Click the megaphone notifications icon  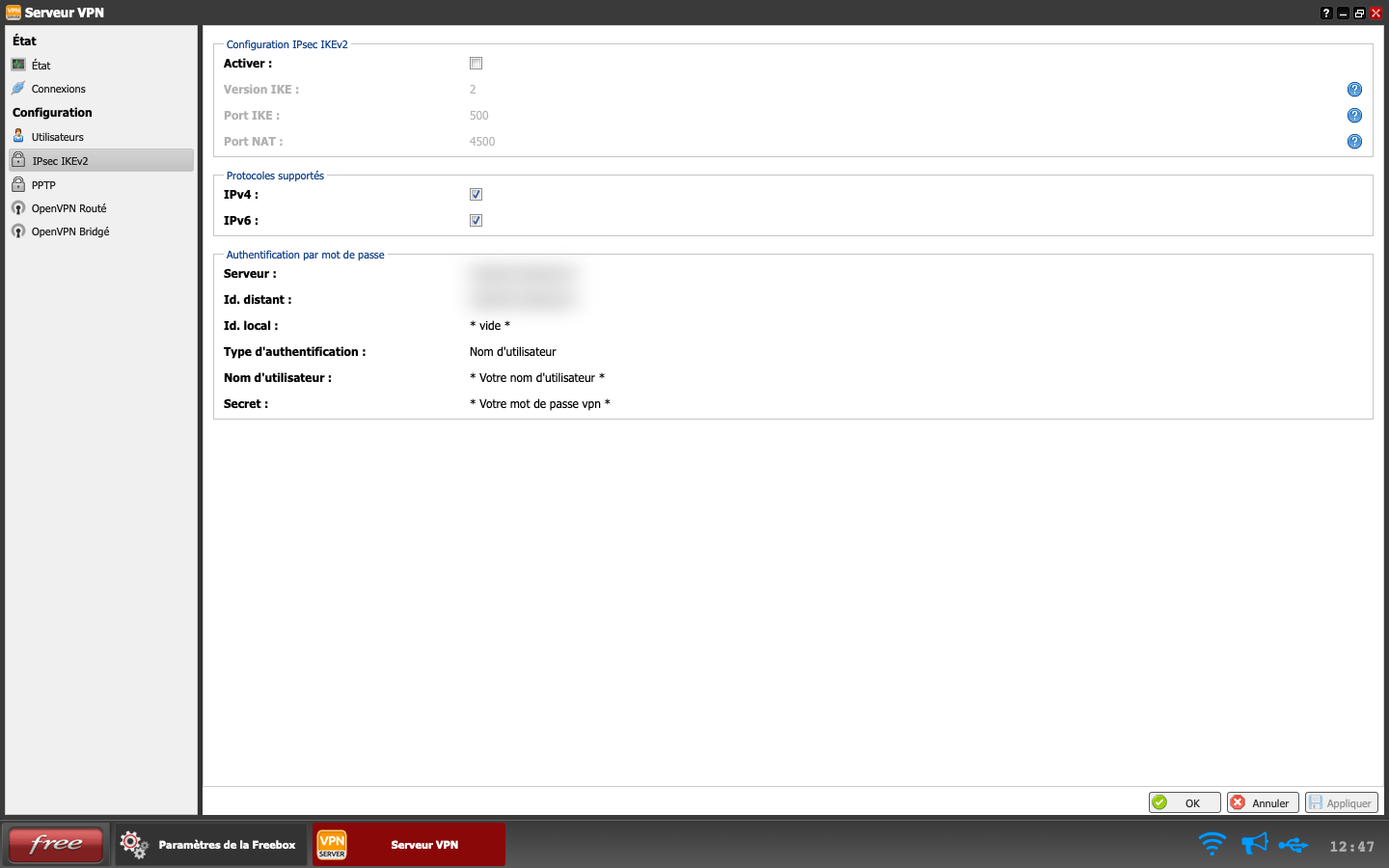click(x=1254, y=845)
